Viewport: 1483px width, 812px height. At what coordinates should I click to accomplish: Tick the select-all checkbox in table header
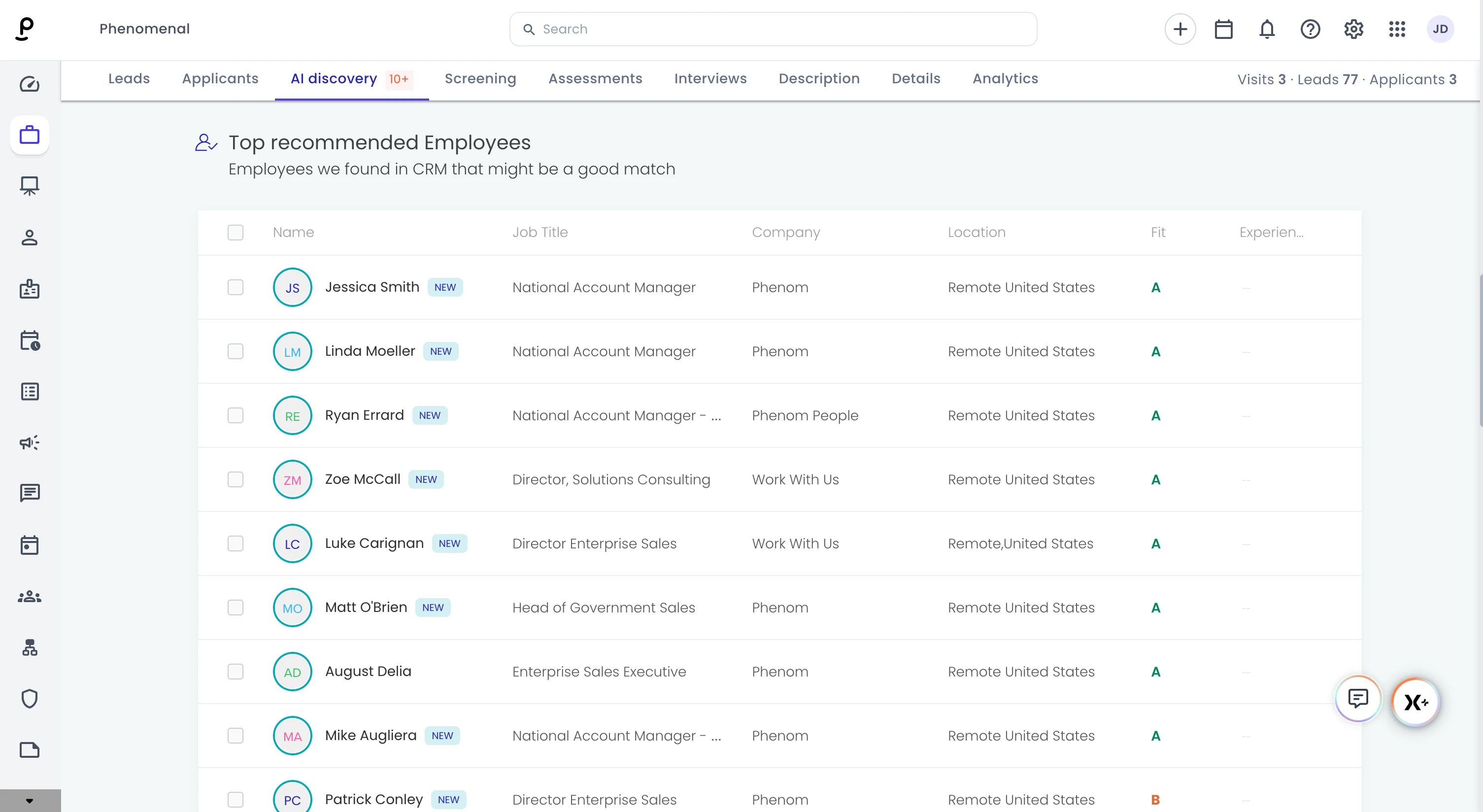(x=236, y=232)
